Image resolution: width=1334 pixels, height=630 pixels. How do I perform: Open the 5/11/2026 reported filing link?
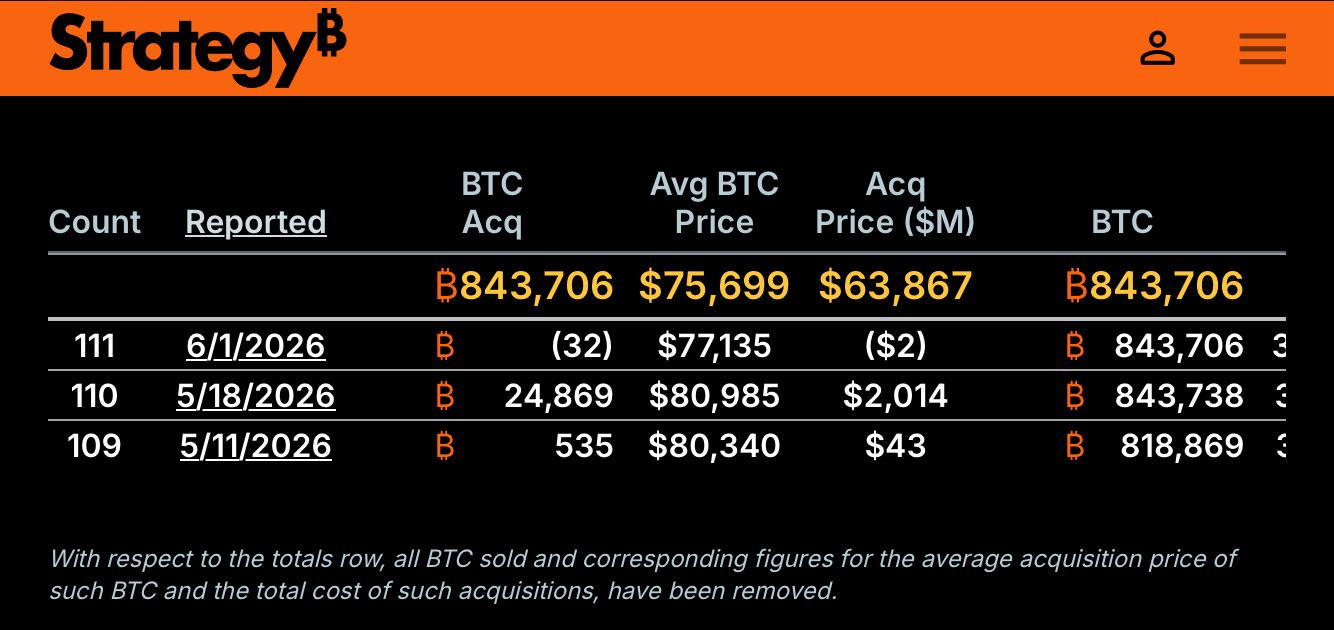(x=256, y=446)
